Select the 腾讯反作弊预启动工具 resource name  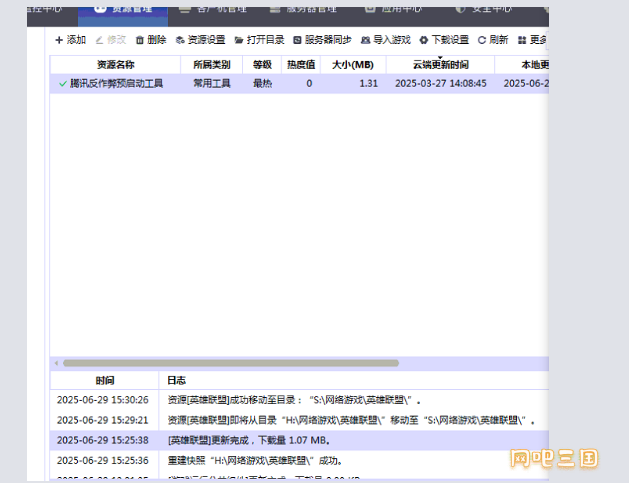116,83
